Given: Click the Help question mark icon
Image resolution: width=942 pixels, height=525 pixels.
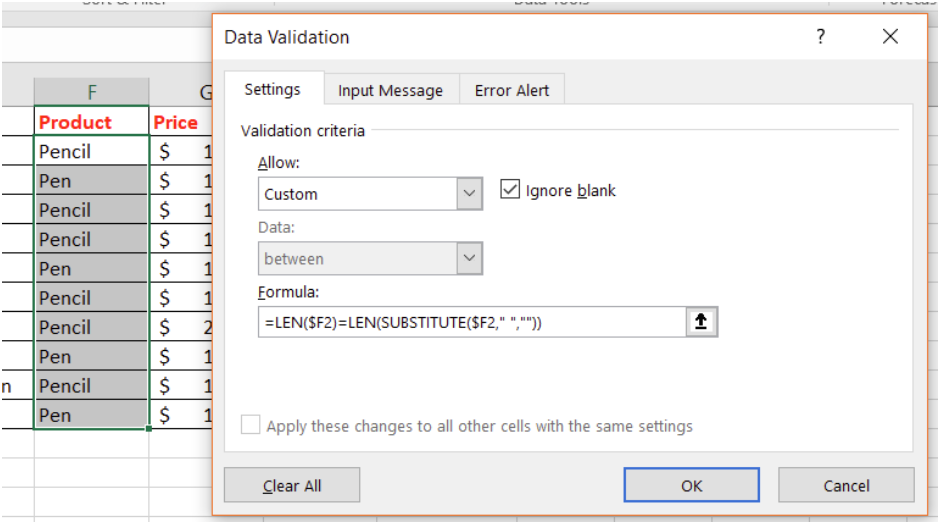Looking at the screenshot, I should [821, 37].
